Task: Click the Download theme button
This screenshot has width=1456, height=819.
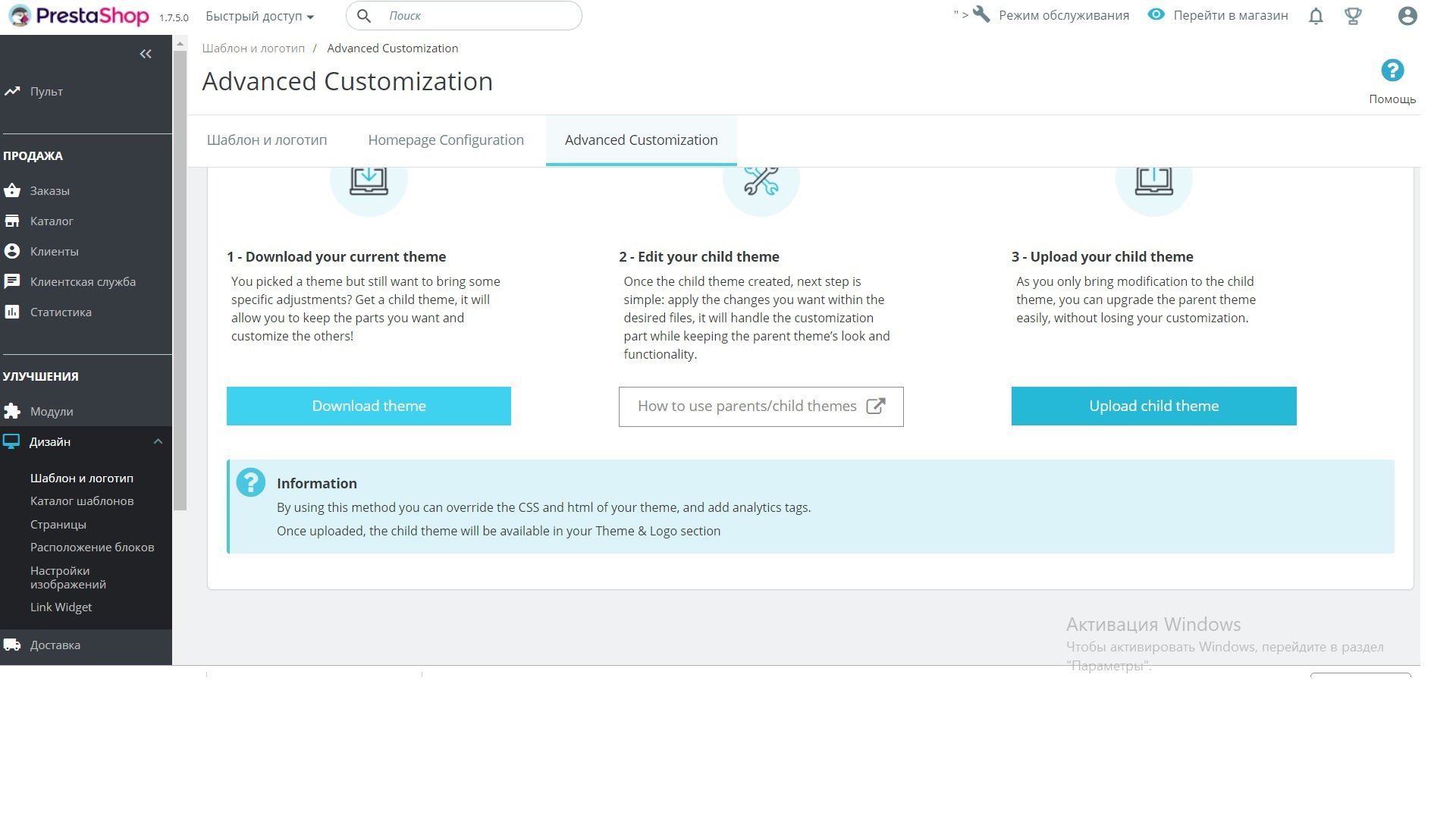Action: tap(369, 406)
